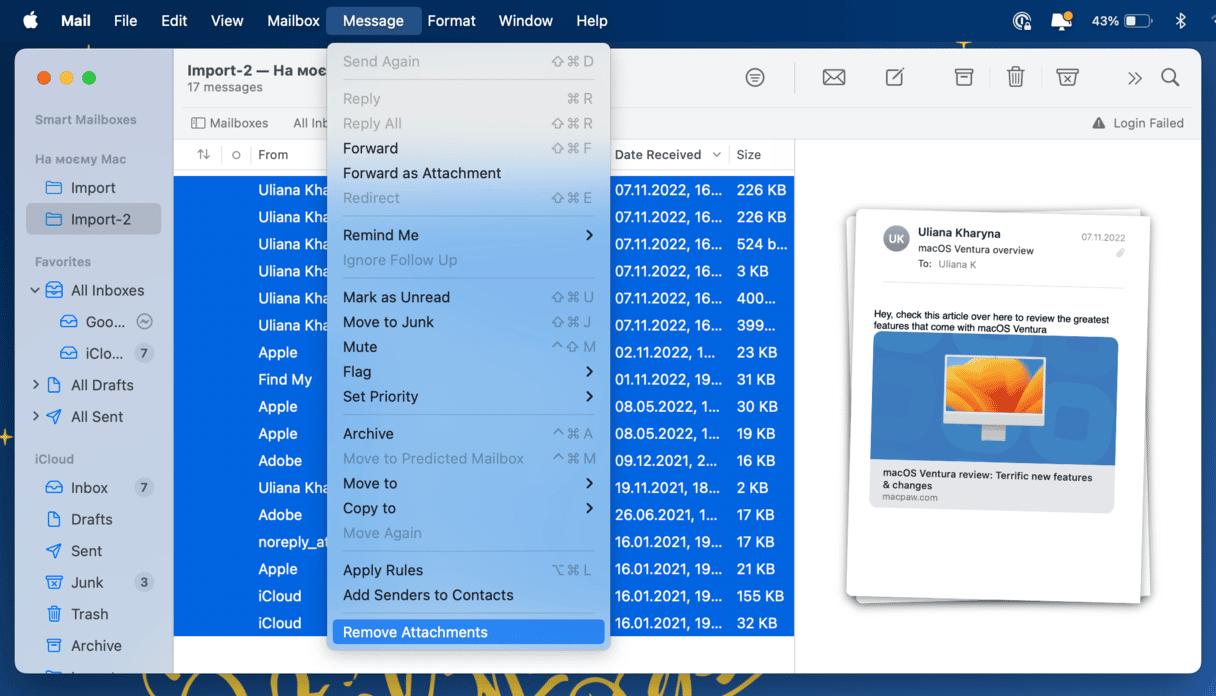Click the UK sender avatar in preview
Screen dimensions: 1216x696
coord(896,240)
